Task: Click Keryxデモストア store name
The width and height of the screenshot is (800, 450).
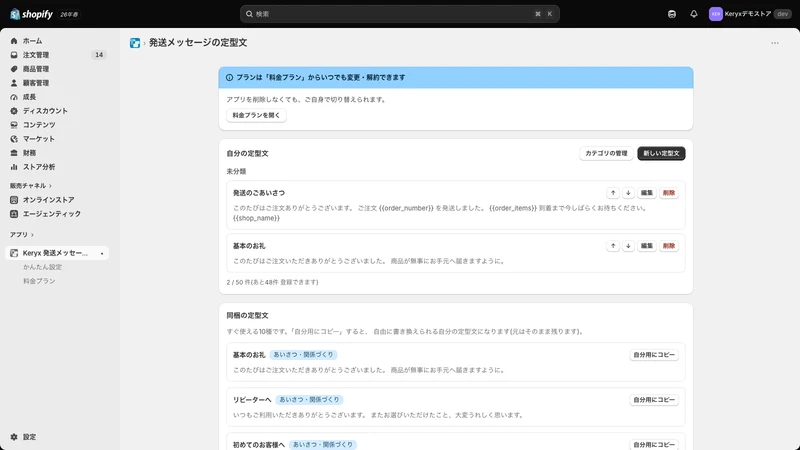Action: point(748,14)
